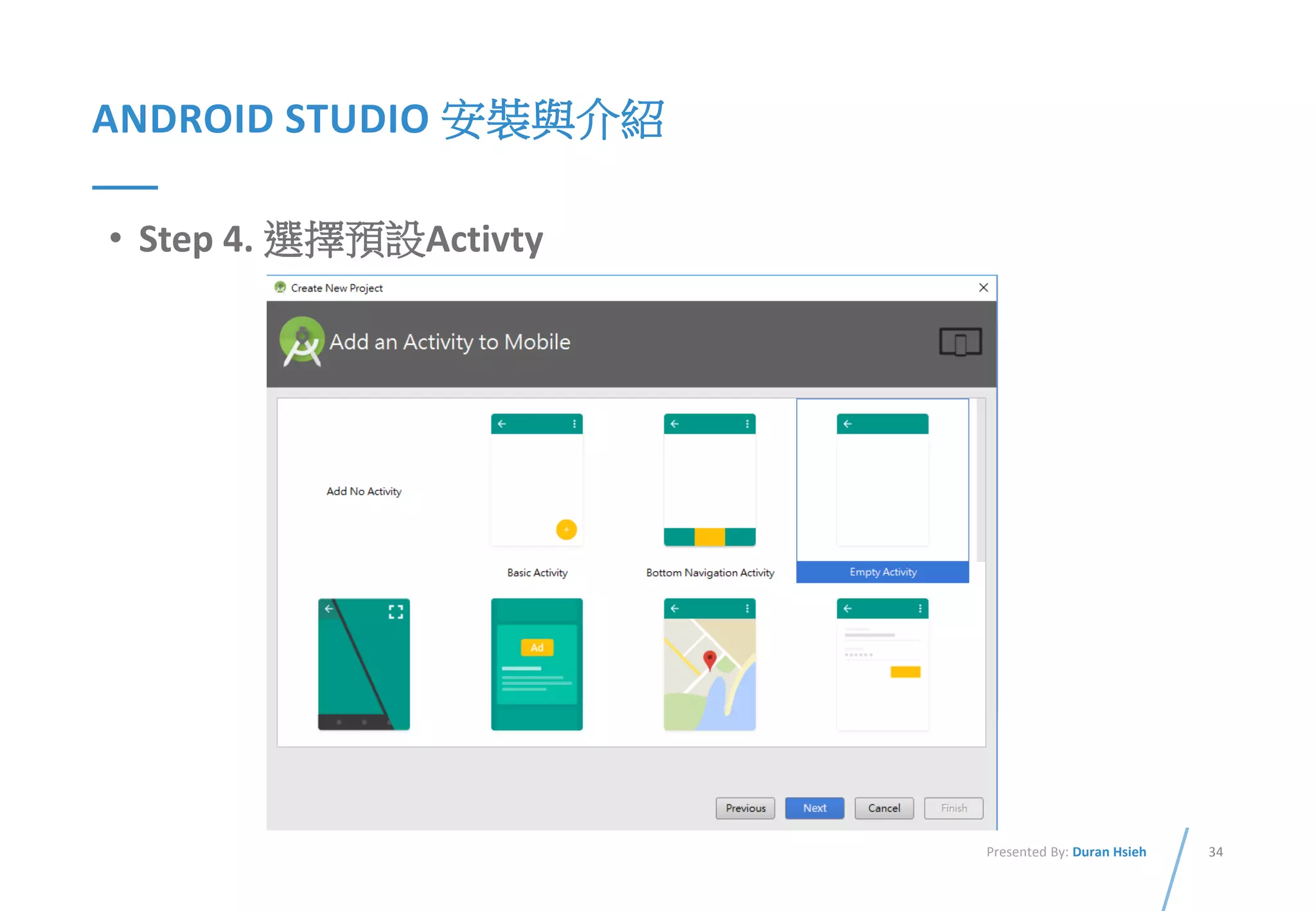Viewport: 1316px width, 911px height.
Task: Click the Empty Activity label bar
Action: tap(882, 572)
